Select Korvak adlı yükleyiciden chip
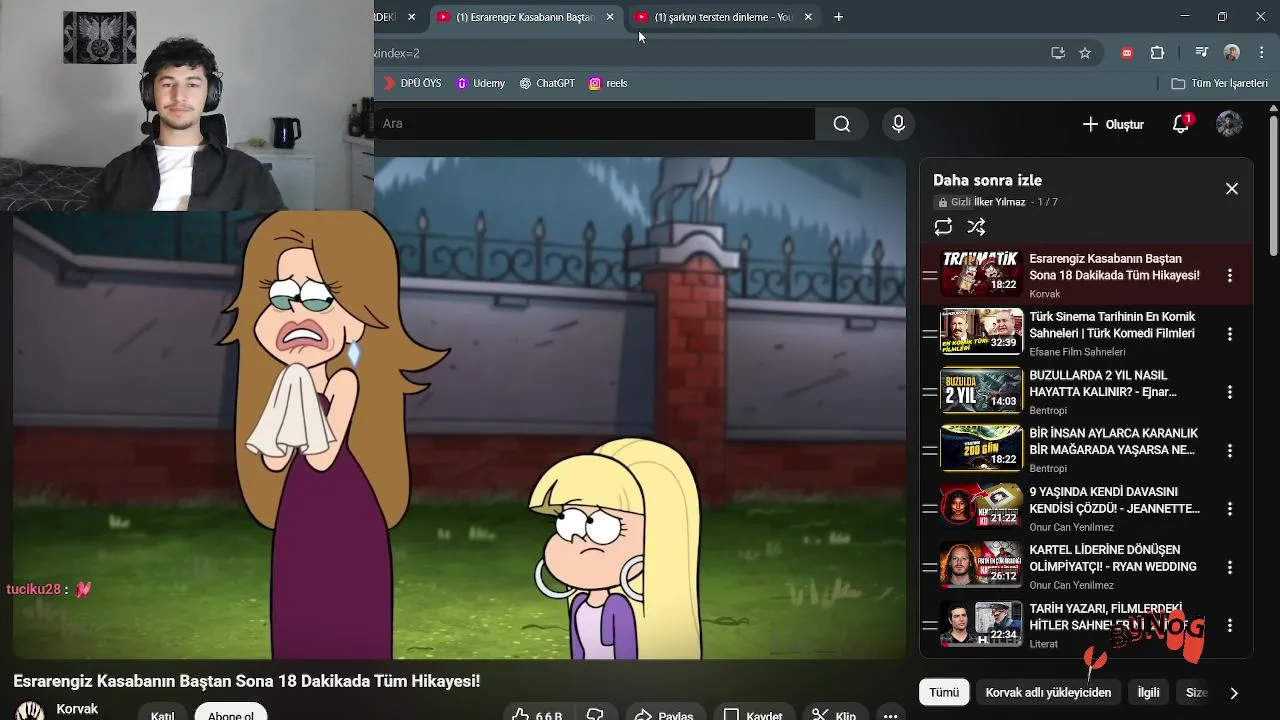 pos(1048,692)
